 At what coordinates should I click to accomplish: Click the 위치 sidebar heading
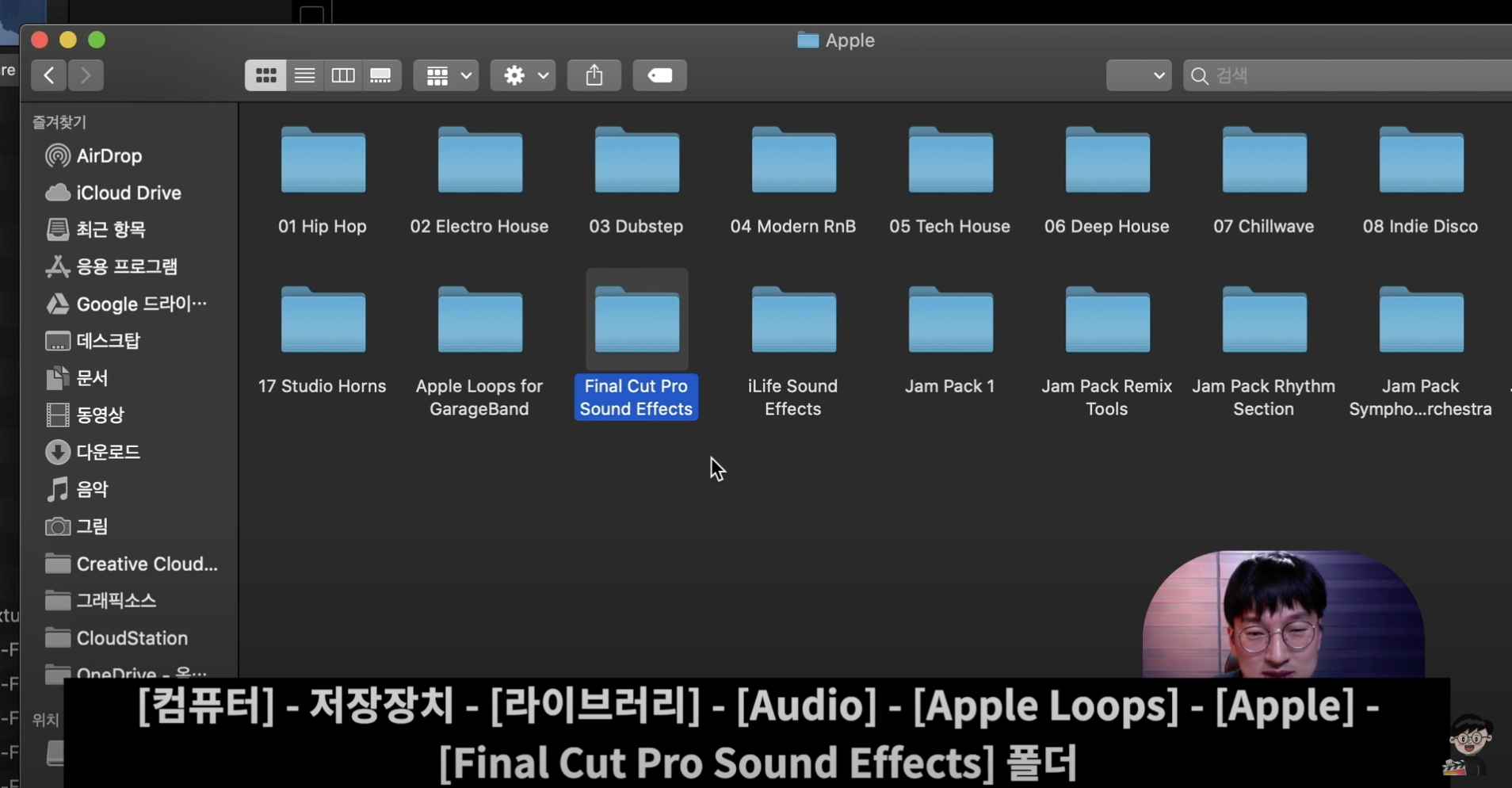tap(45, 720)
